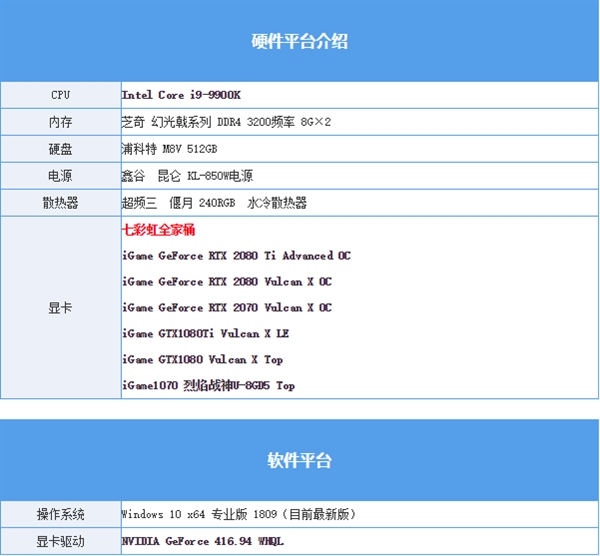Click the Windows 10 x64 专业版 1809 entry
The width and height of the screenshot is (600, 556).
pyautogui.click(x=238, y=514)
